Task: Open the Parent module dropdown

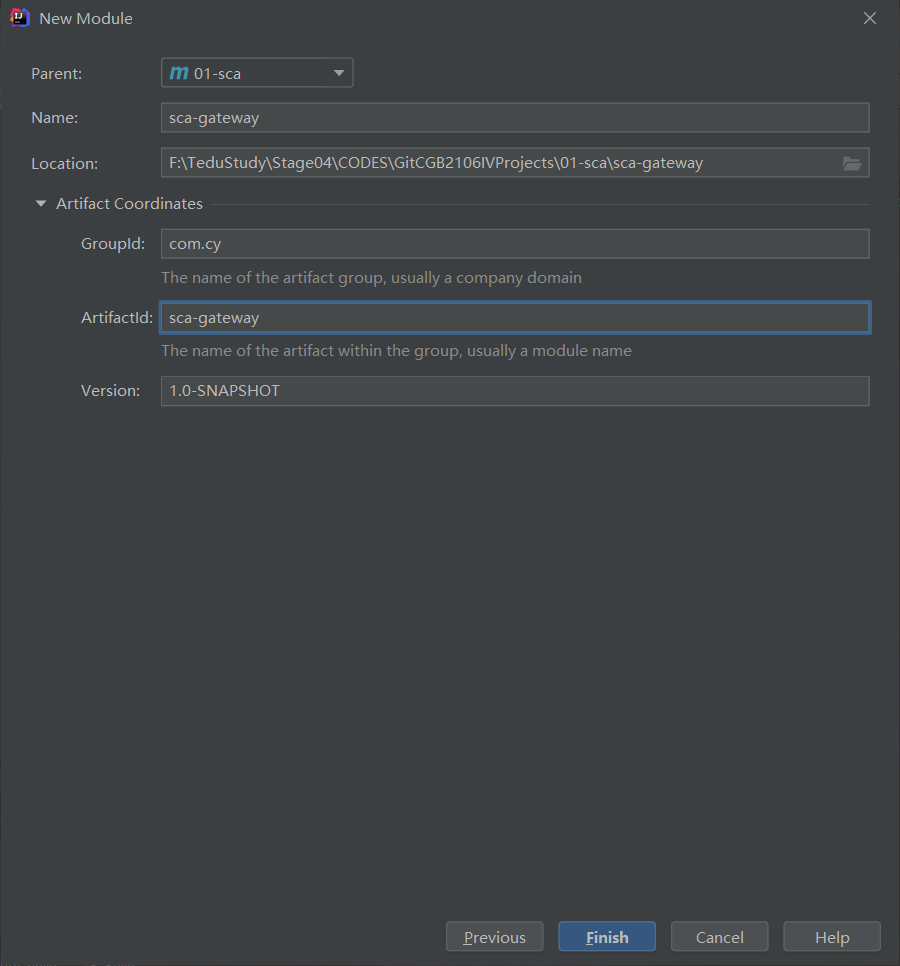Action: (x=257, y=73)
